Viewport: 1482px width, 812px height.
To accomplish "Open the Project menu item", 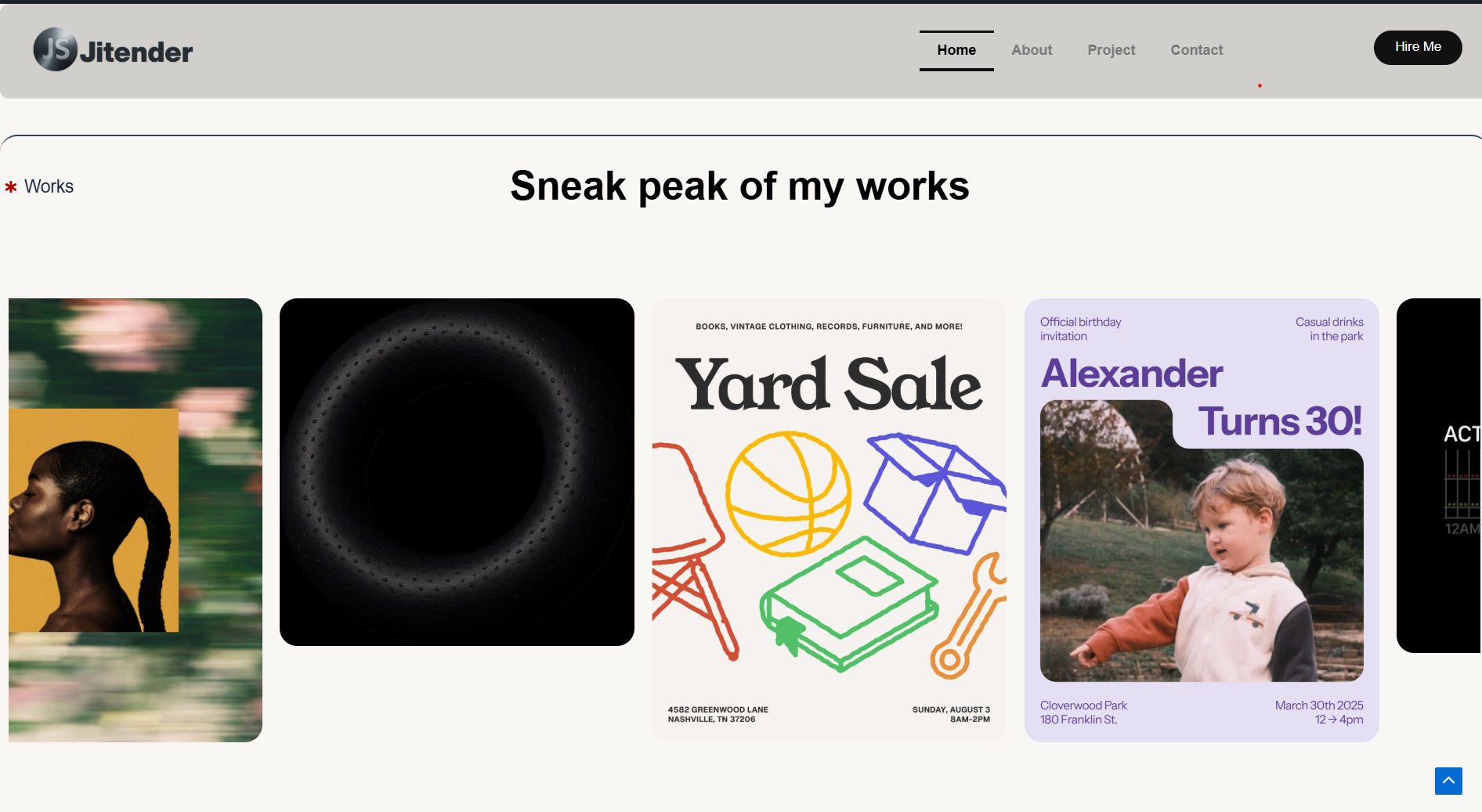I will pos(1111,50).
